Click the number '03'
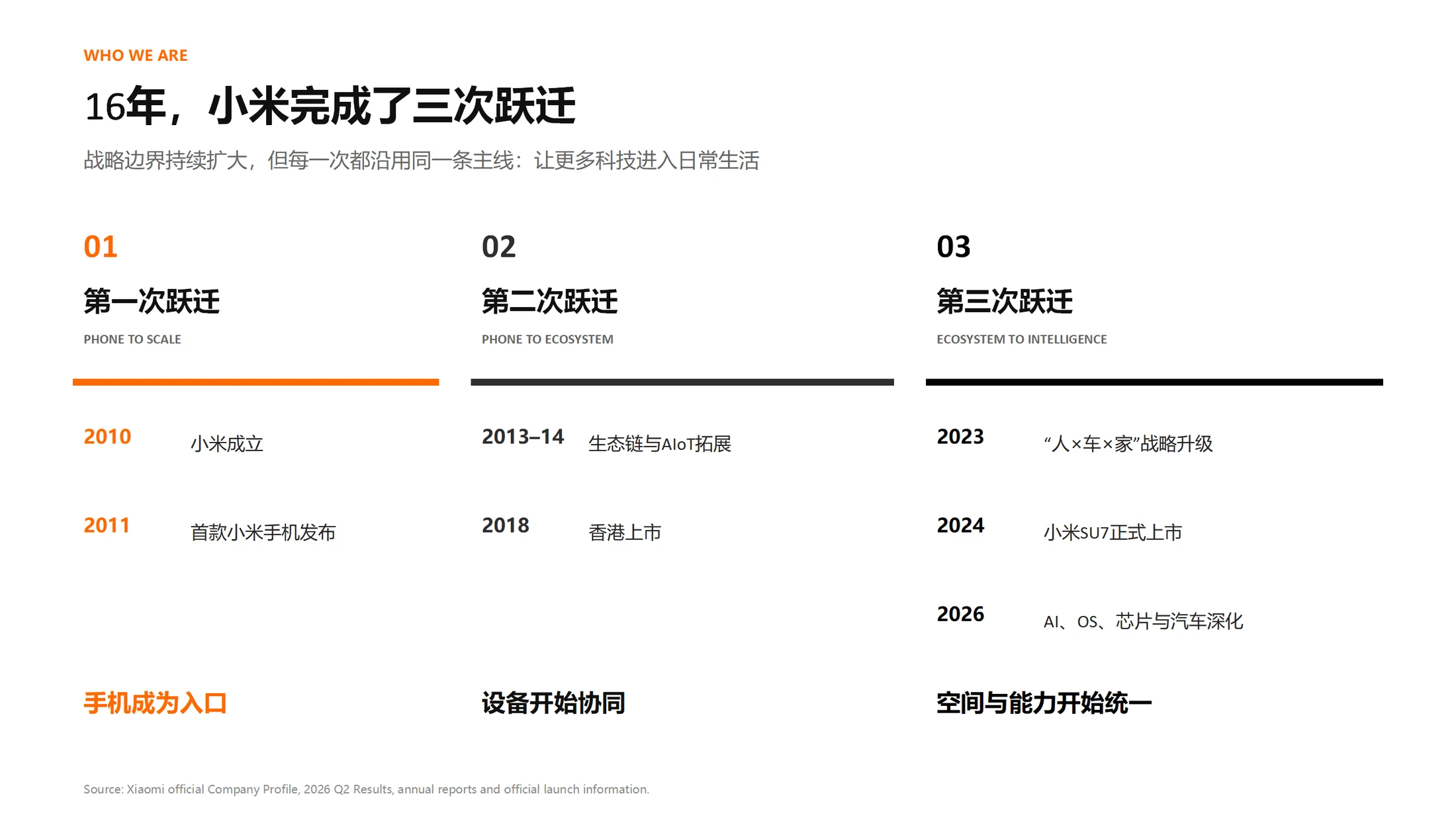 954,247
